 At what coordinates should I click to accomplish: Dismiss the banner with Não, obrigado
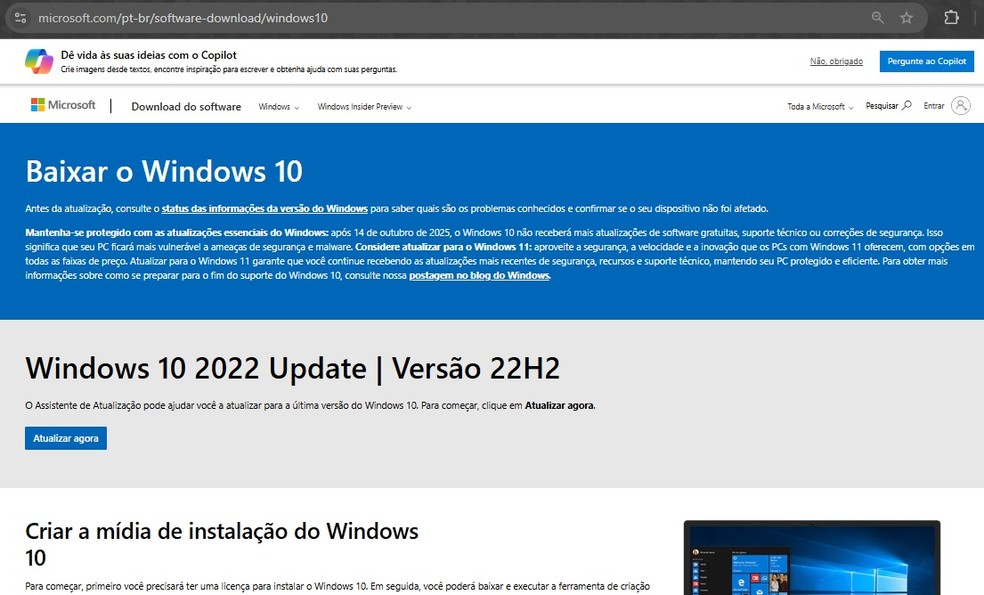[836, 61]
